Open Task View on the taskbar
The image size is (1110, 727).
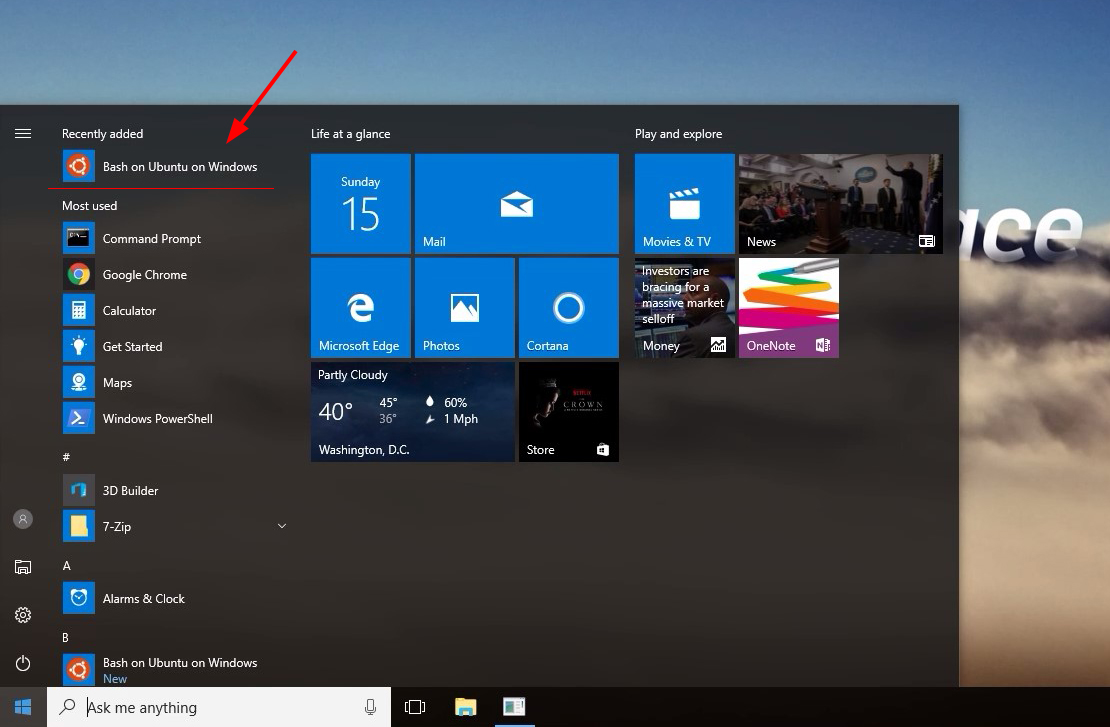tap(415, 706)
